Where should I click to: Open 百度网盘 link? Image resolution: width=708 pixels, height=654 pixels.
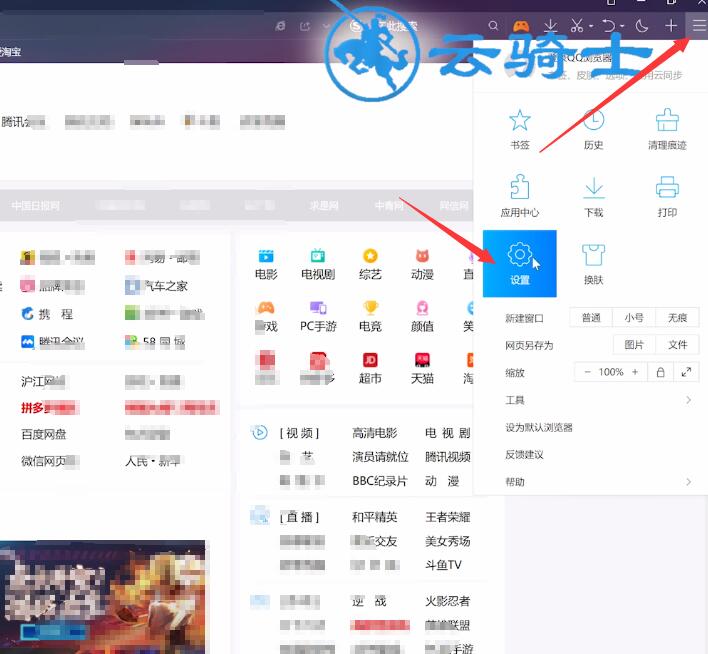pos(44,434)
